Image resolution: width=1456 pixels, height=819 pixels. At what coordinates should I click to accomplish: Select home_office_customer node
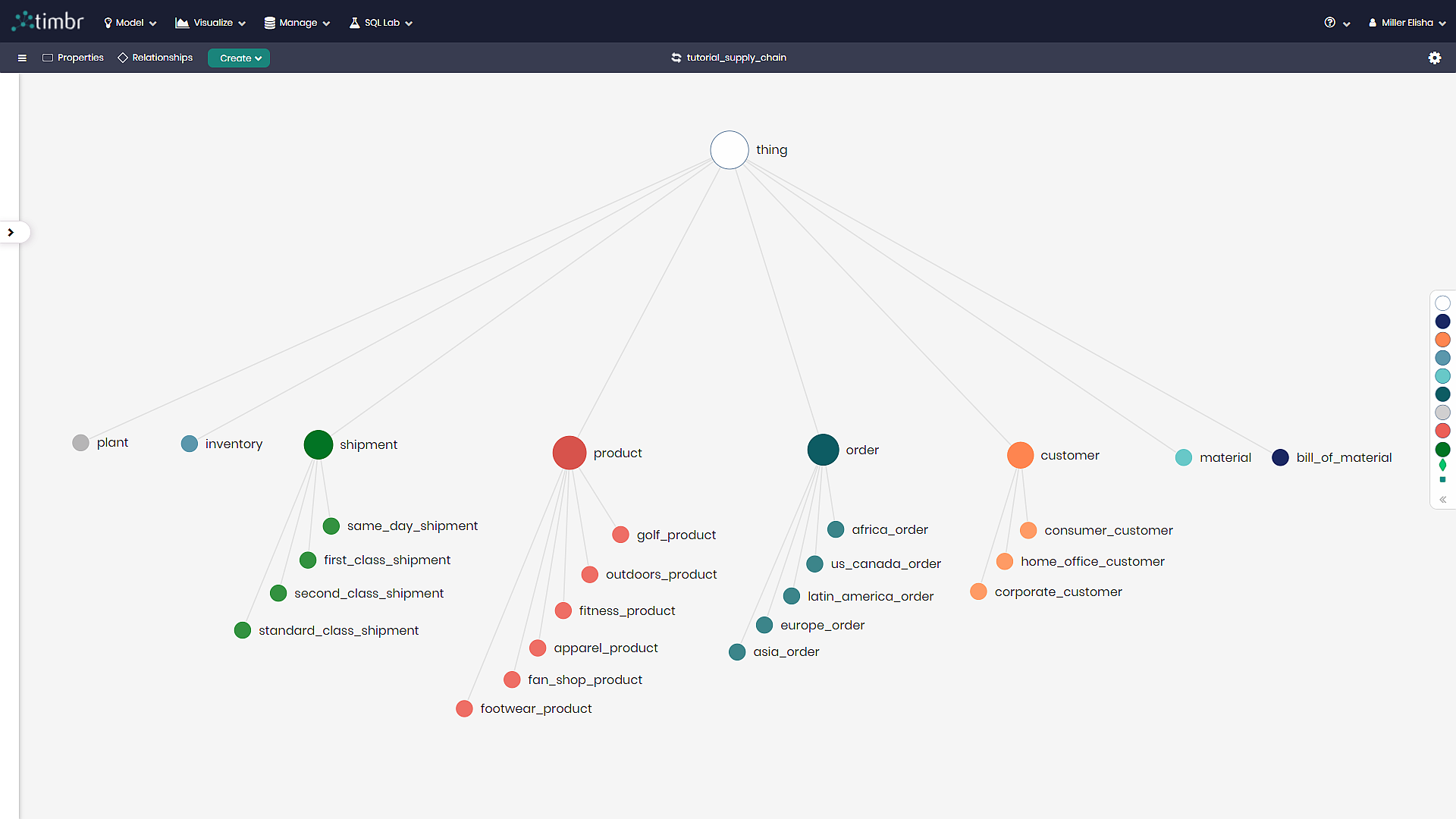1005,561
